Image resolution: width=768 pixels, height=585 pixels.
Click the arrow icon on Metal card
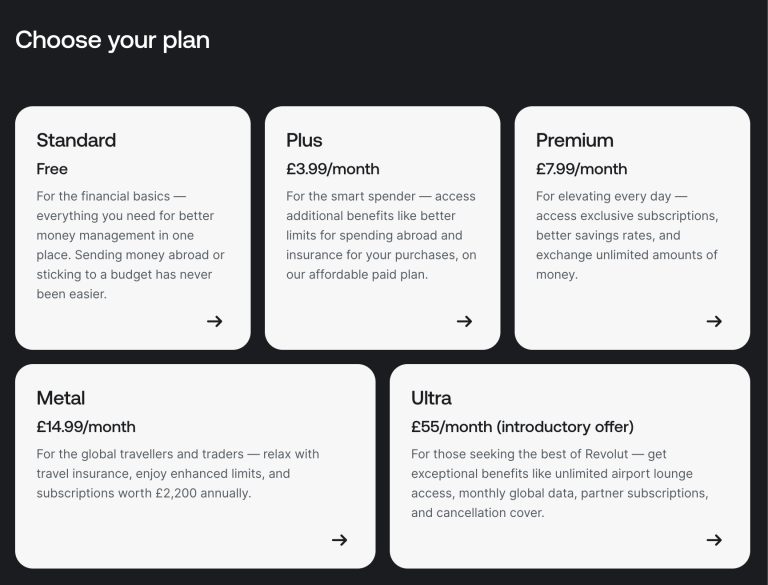tap(339, 540)
